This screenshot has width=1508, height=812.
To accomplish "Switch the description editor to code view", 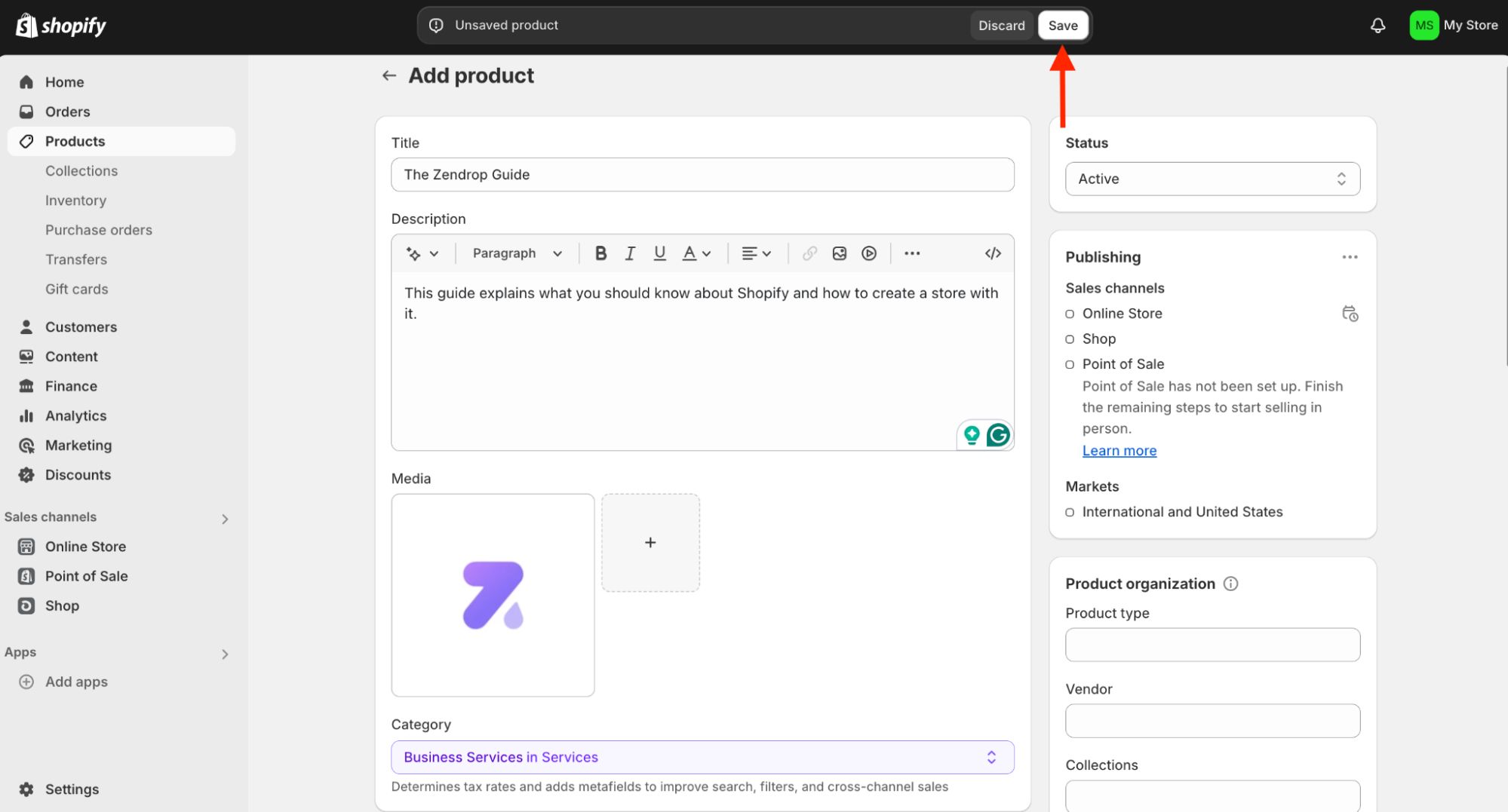I will [993, 253].
